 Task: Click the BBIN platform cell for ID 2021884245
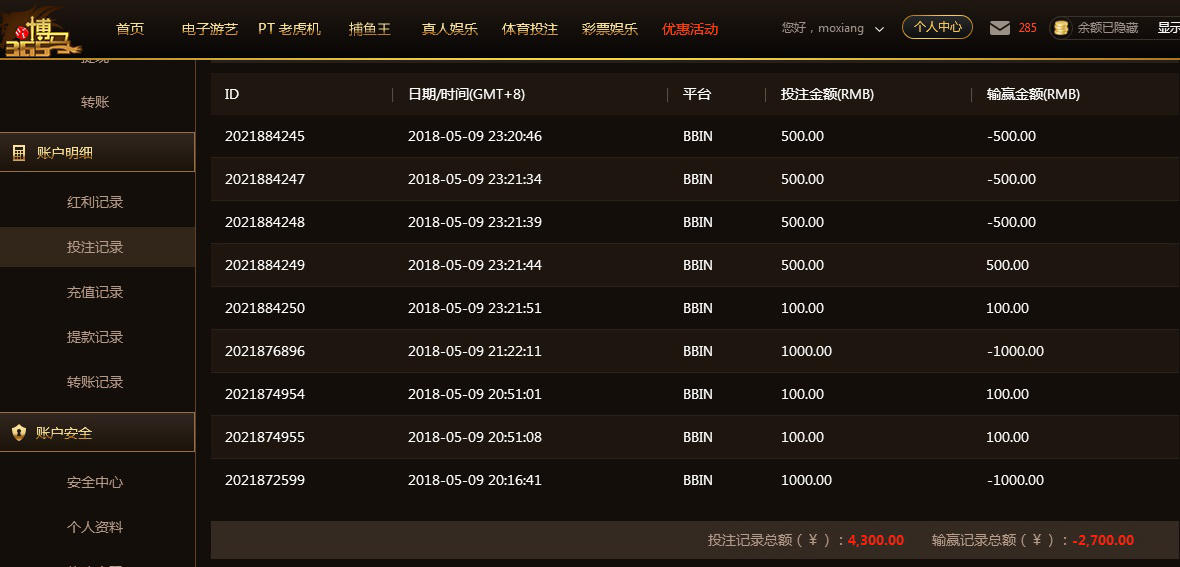(x=698, y=136)
